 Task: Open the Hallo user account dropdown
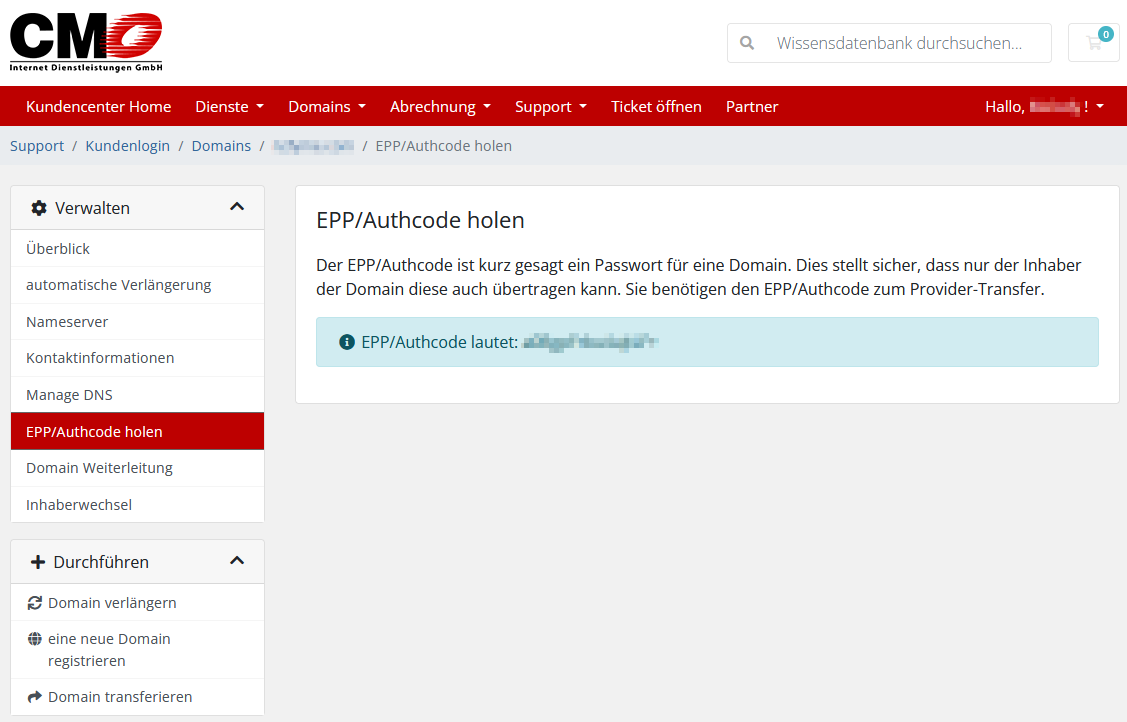coord(1044,106)
